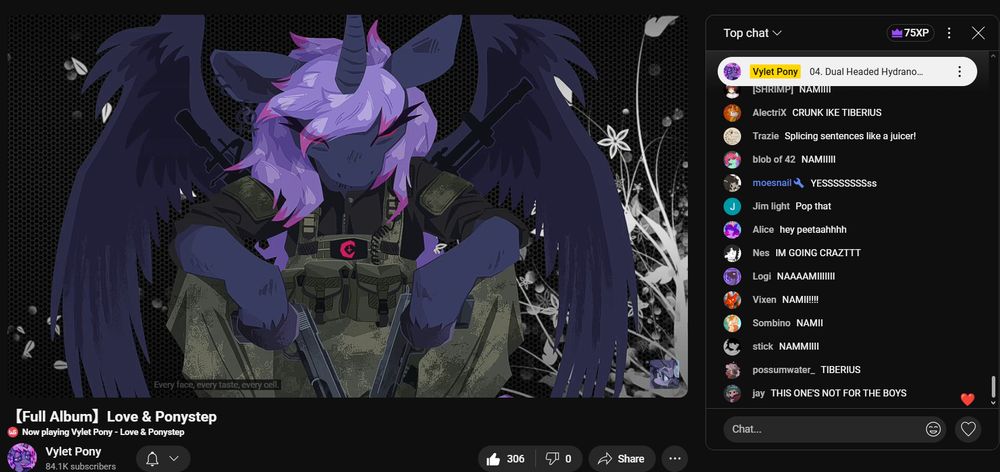
Task: Open Vylet Pony channel name link
Action: [73, 452]
